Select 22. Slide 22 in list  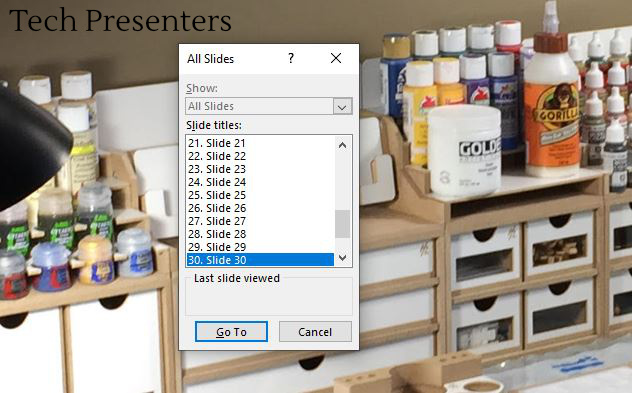pos(260,156)
